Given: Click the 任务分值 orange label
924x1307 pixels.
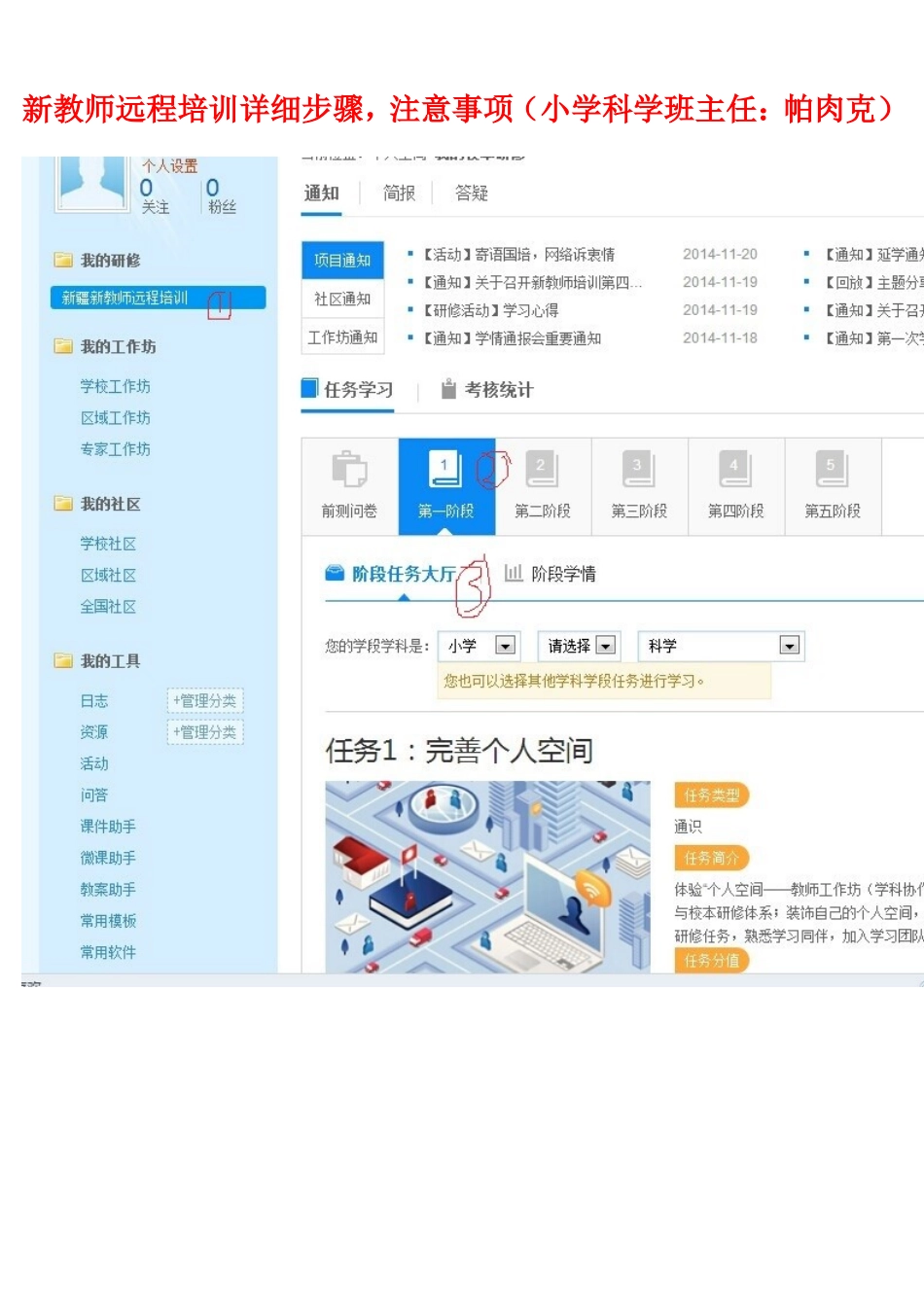Looking at the screenshot, I should 711,961.
